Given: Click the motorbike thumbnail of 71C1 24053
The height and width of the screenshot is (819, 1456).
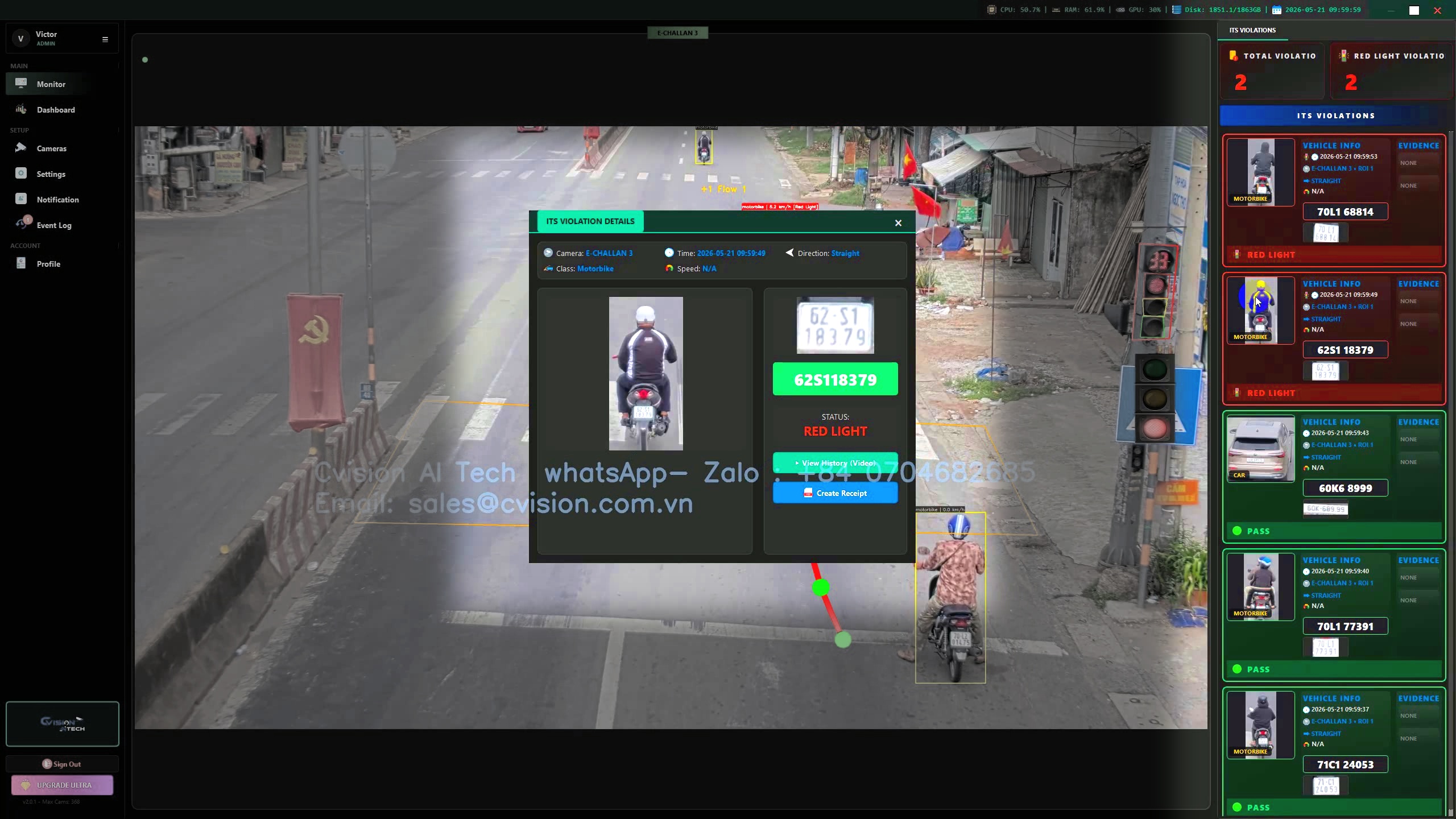Looking at the screenshot, I should click(x=1260, y=725).
